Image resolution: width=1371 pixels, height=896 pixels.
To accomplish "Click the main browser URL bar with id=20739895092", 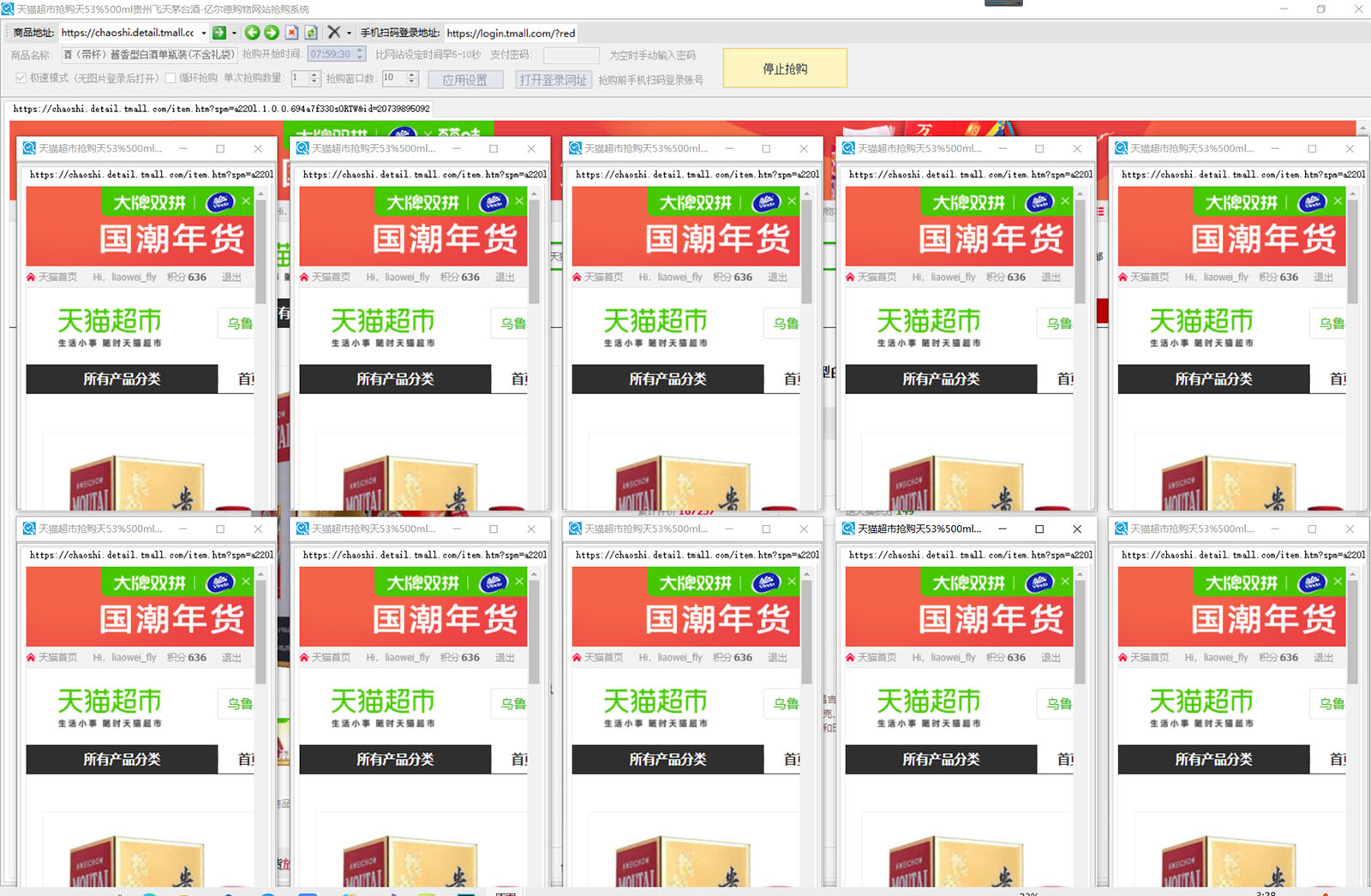I will (221, 109).
